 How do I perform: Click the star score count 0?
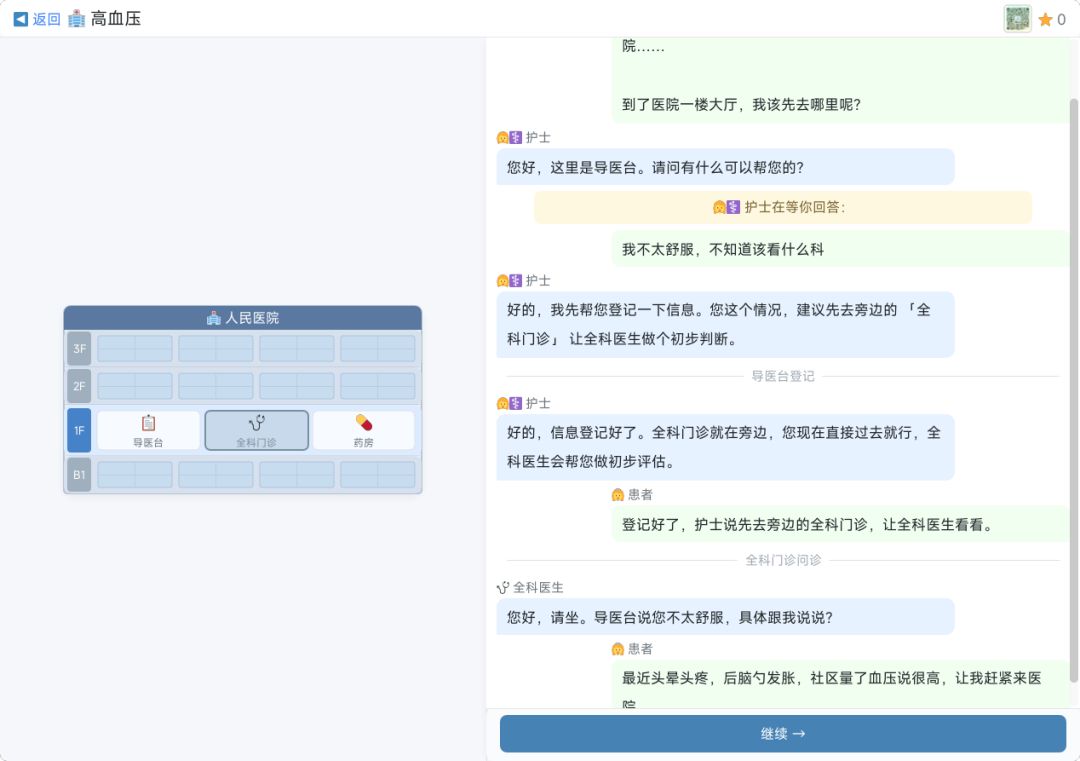tap(1061, 19)
